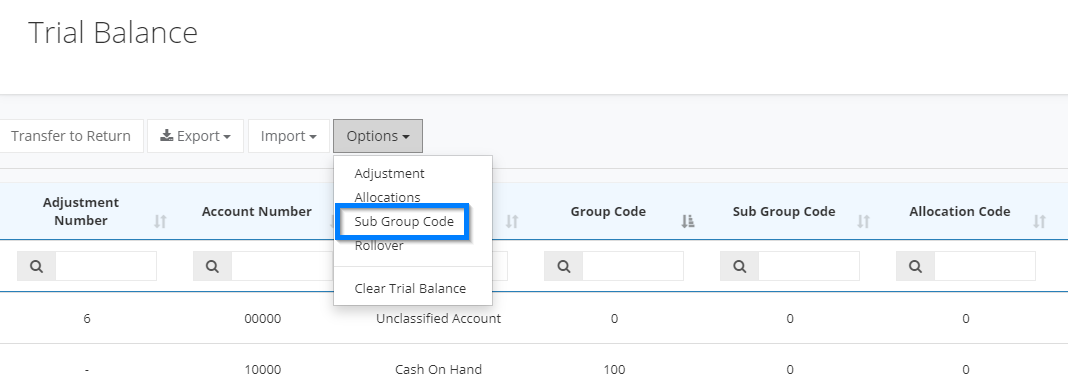Viewport: 1068px width, 392px height.
Task: Open the Import dropdown
Action: [x=289, y=136]
